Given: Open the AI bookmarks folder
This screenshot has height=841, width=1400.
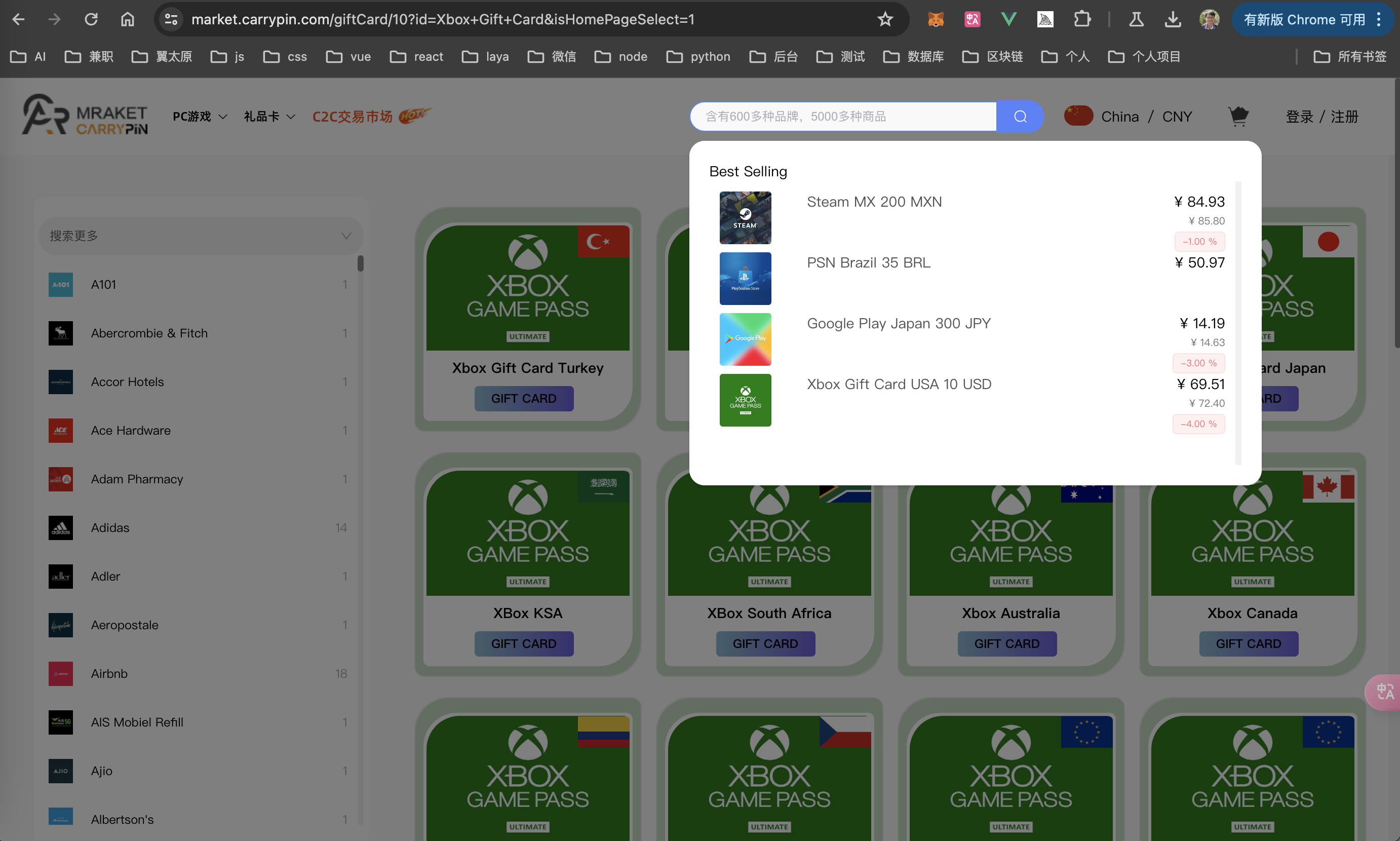Looking at the screenshot, I should pos(28,57).
